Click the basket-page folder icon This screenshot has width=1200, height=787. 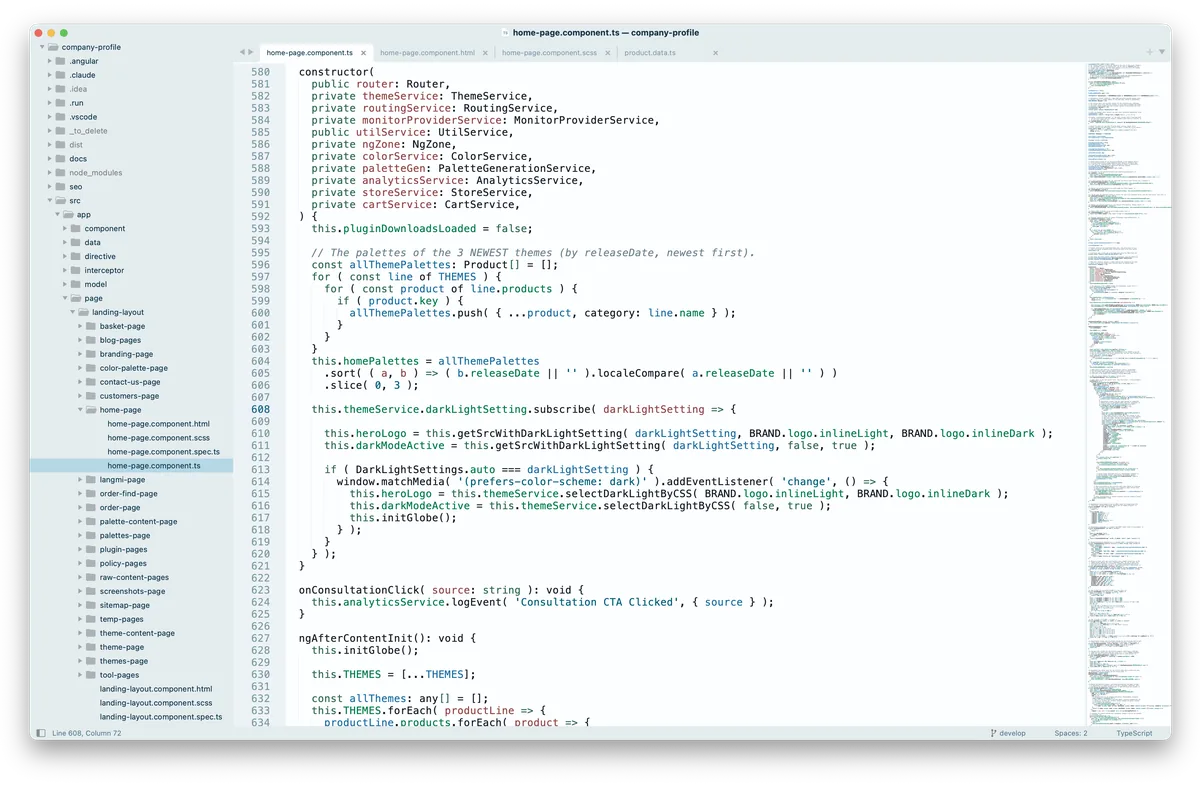point(91,326)
